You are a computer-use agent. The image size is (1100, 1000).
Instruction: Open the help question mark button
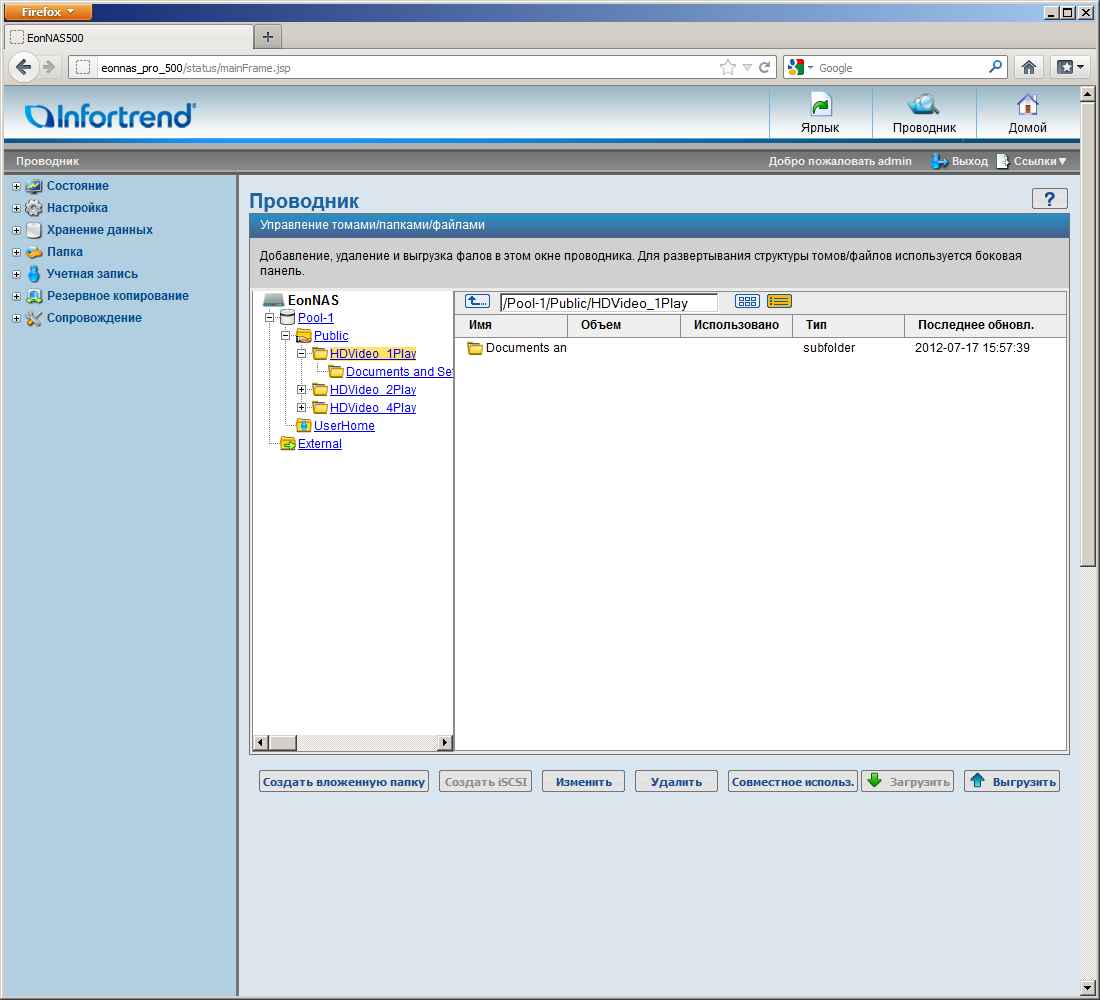pyautogui.click(x=1049, y=199)
